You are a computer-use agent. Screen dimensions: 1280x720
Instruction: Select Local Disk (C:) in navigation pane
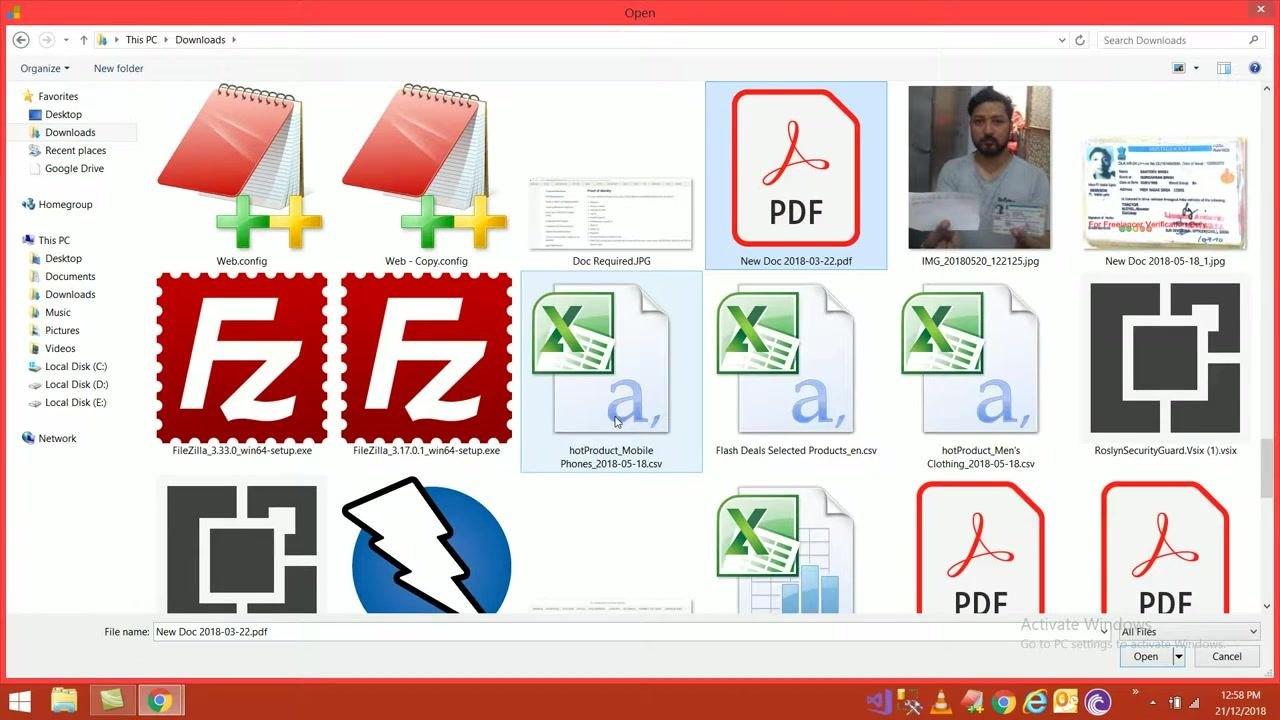(76, 366)
